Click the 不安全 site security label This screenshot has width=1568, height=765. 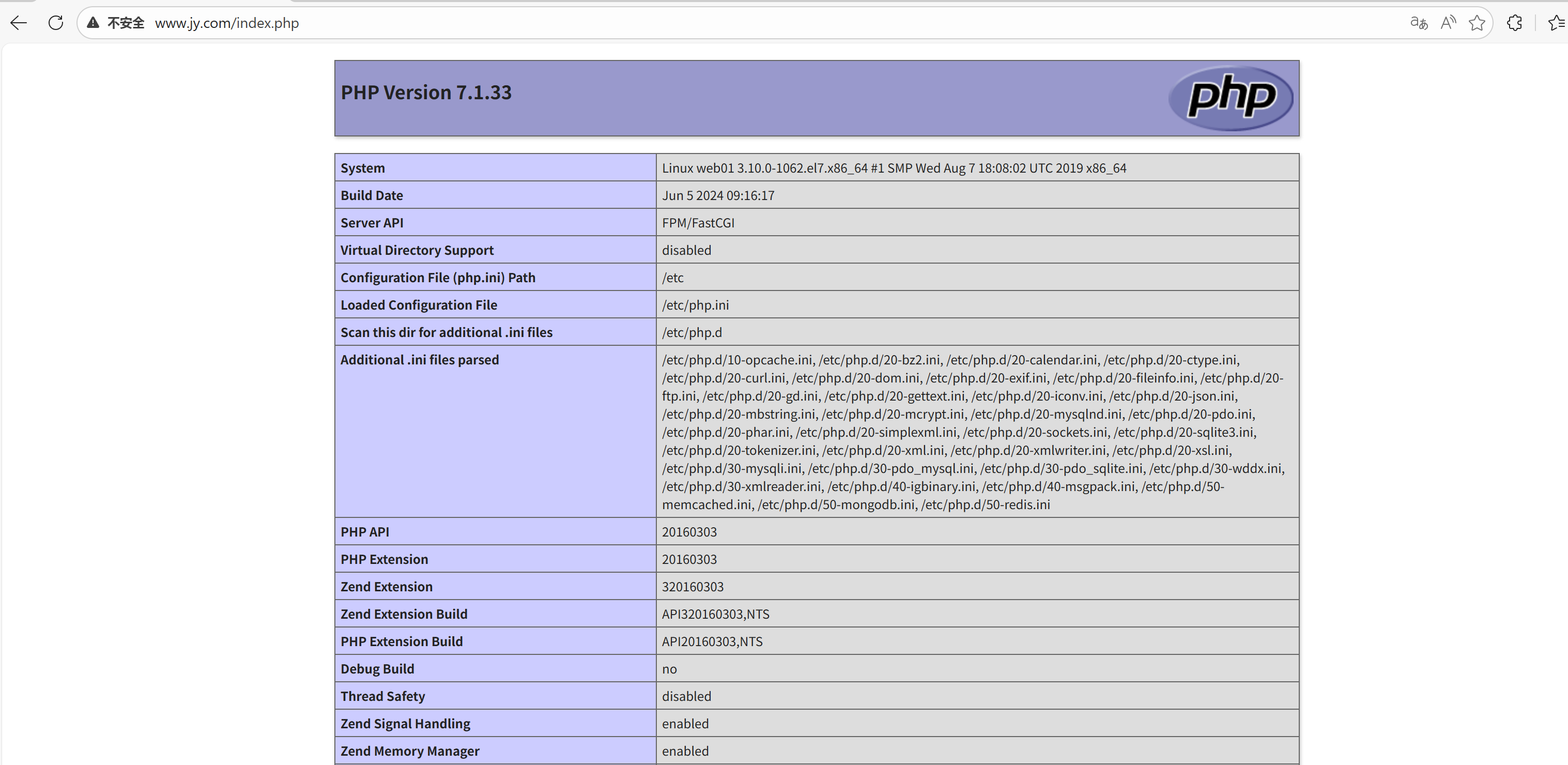point(126,23)
